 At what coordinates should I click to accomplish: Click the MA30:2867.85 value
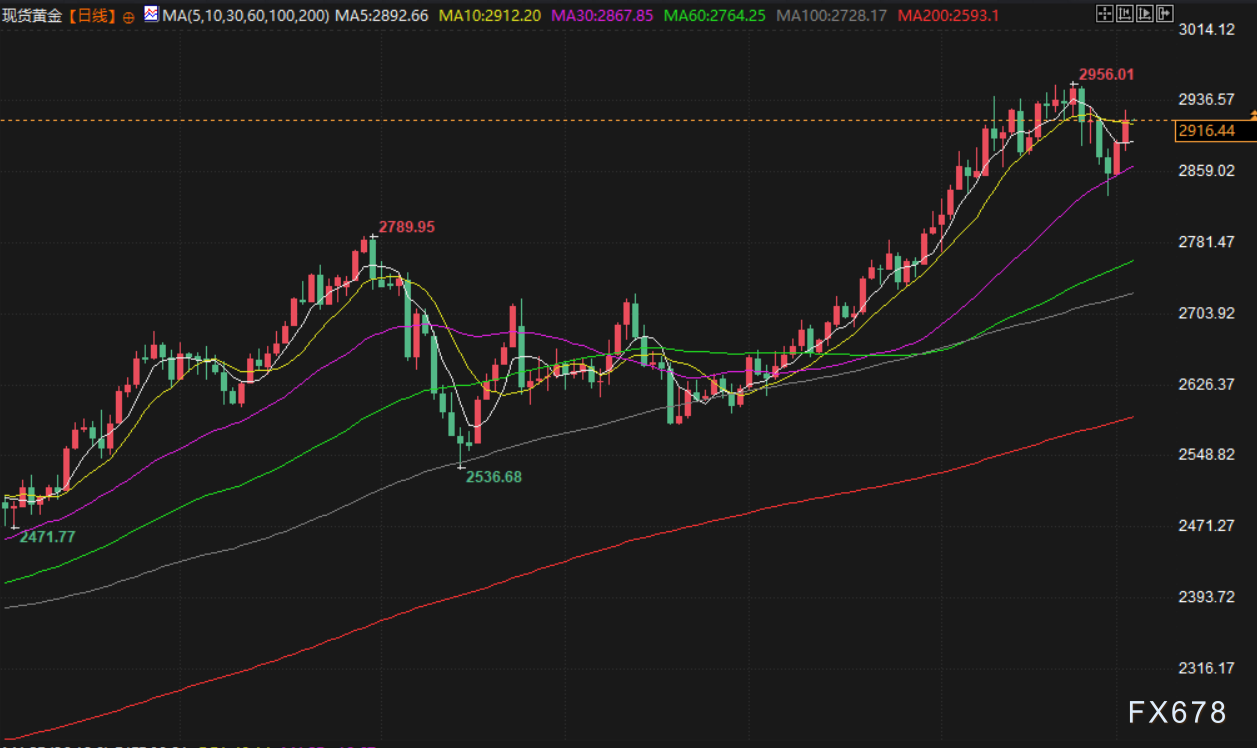tap(602, 16)
